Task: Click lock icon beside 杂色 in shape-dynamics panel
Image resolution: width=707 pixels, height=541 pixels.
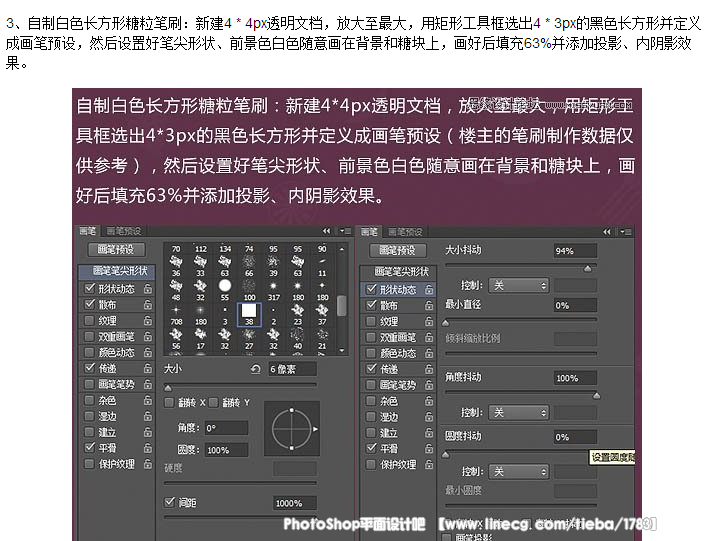Action: [429, 401]
